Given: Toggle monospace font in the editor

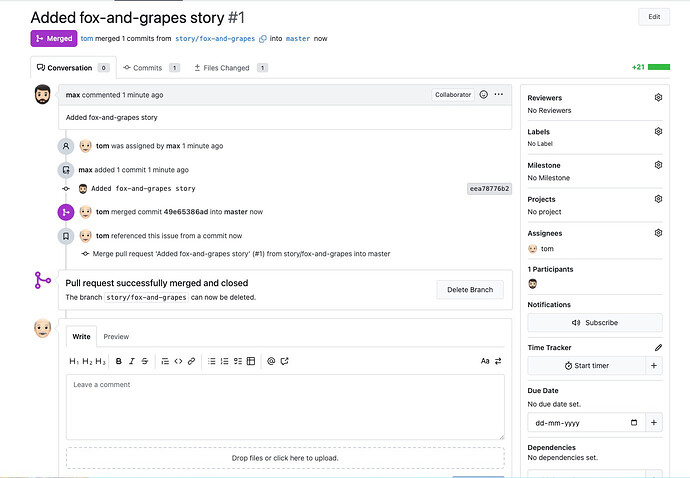Looking at the screenshot, I should 485,361.
